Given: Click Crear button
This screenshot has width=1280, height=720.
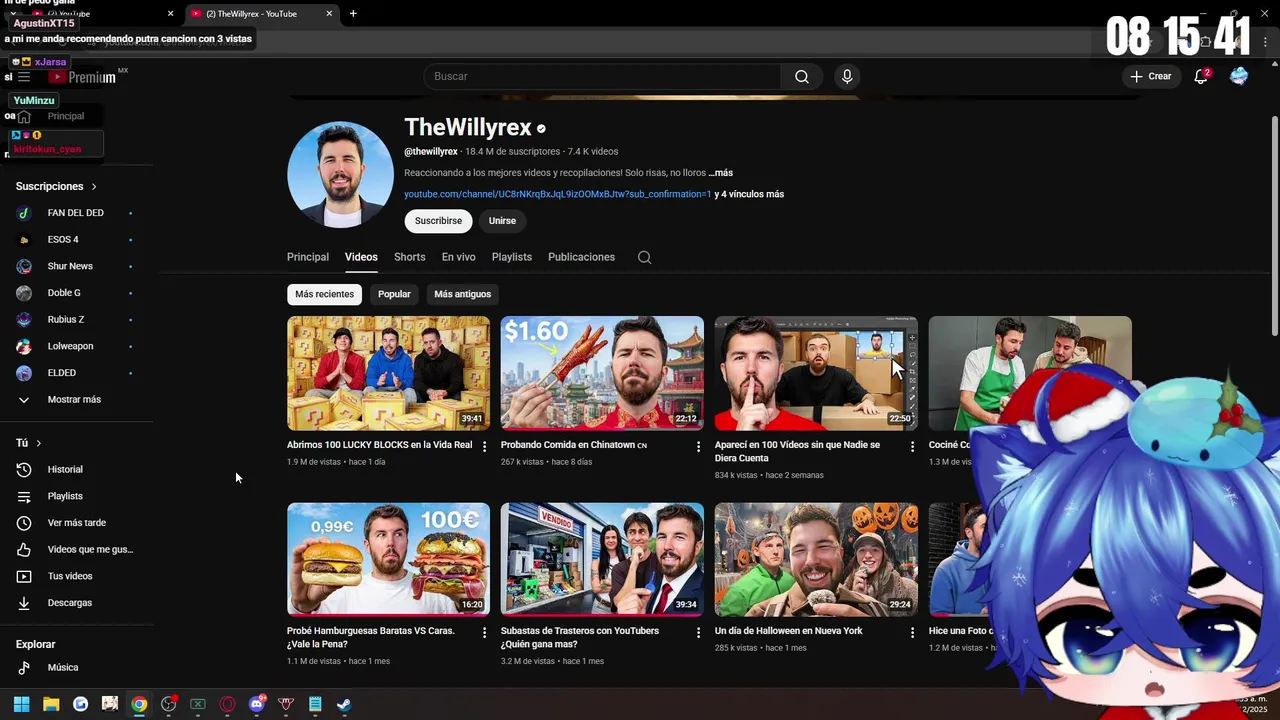Looking at the screenshot, I should pyautogui.click(x=1151, y=76).
